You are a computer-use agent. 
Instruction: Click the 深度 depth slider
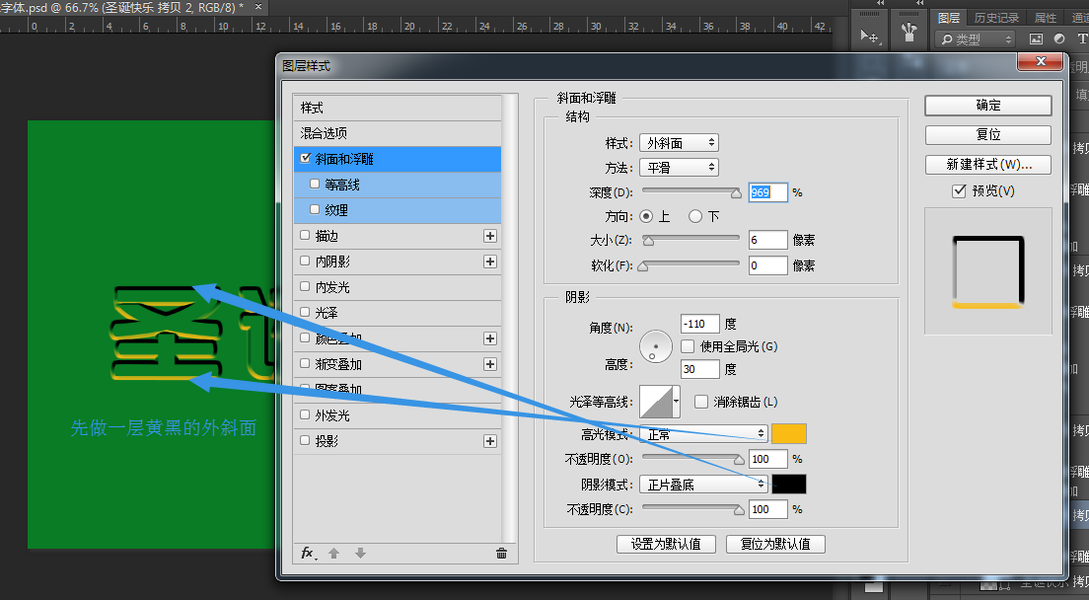coord(691,192)
